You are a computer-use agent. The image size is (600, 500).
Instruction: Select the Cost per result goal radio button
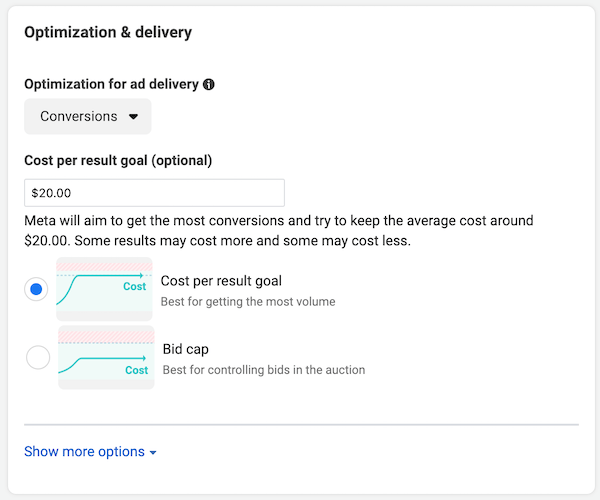37,290
